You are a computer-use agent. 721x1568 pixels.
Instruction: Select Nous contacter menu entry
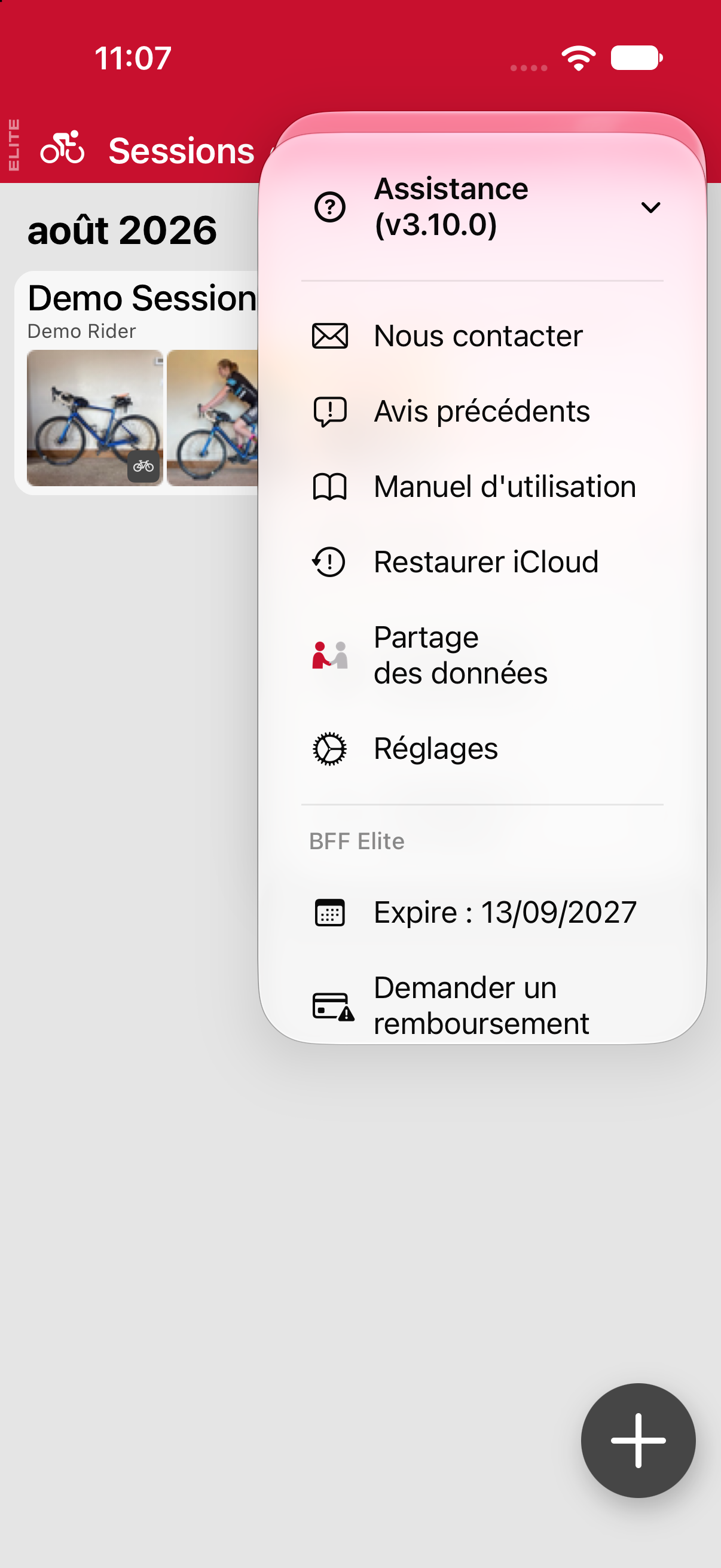[482, 336]
